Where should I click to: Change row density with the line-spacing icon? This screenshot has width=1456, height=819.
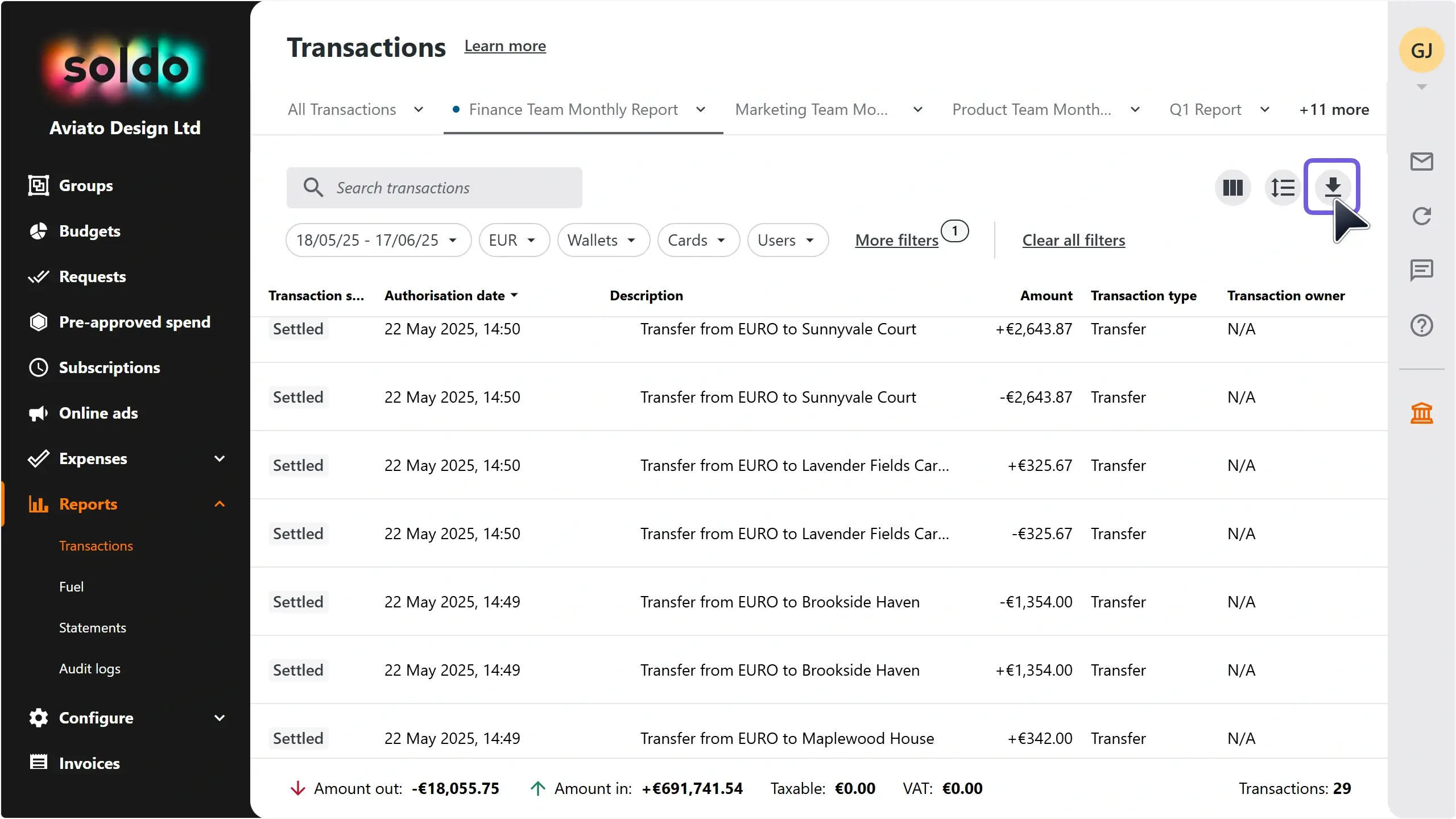click(x=1283, y=188)
